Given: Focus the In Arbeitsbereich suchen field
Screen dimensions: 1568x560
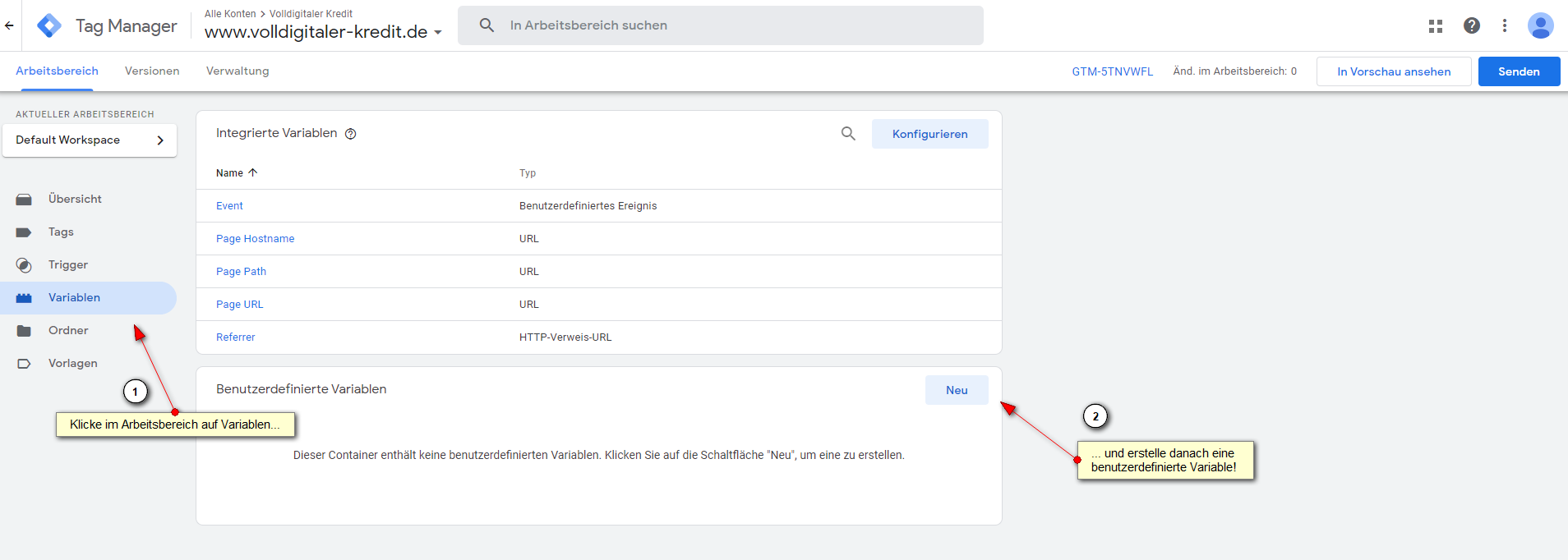Looking at the screenshot, I should point(721,25).
